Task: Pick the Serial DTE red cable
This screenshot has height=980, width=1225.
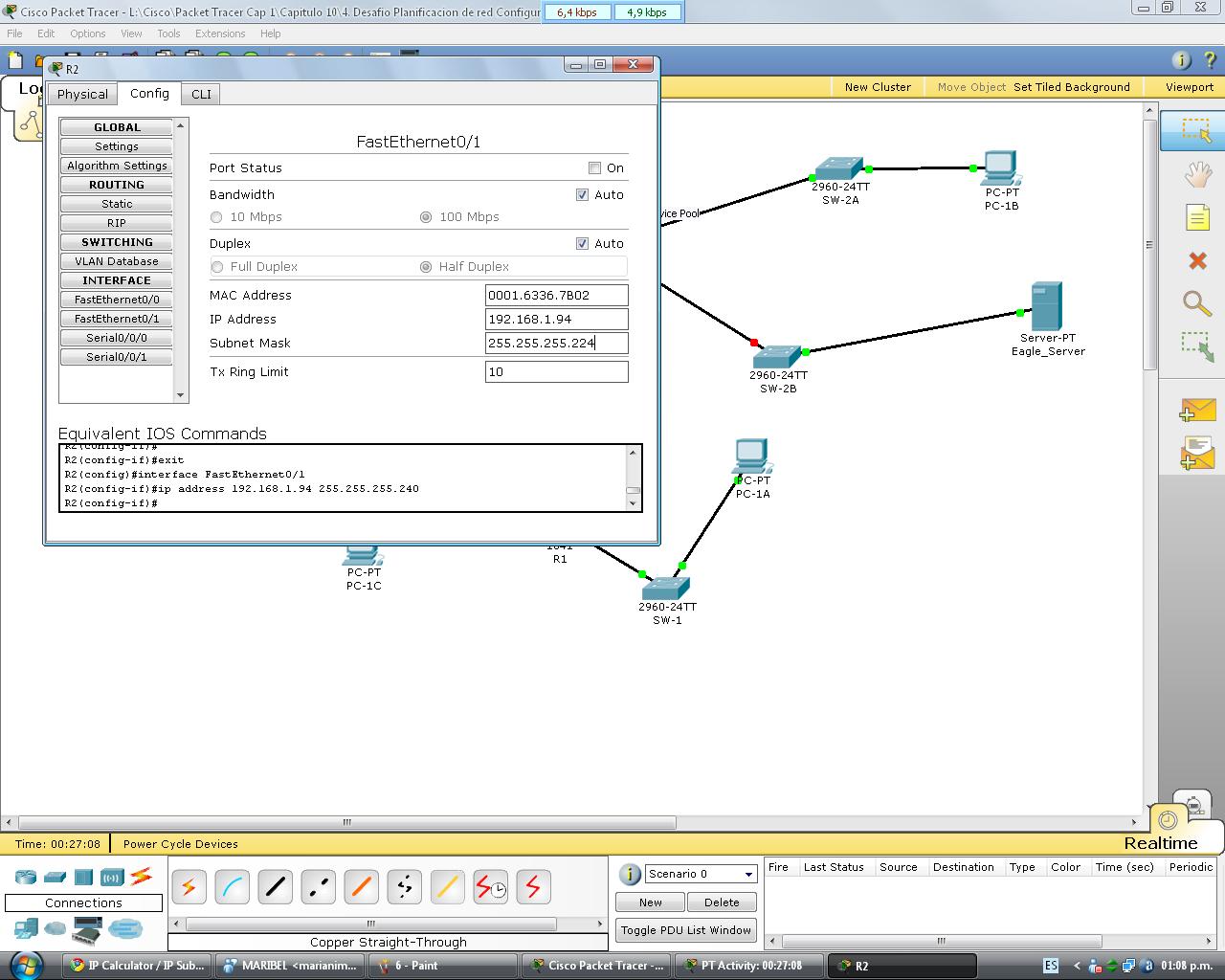Action: (533, 887)
